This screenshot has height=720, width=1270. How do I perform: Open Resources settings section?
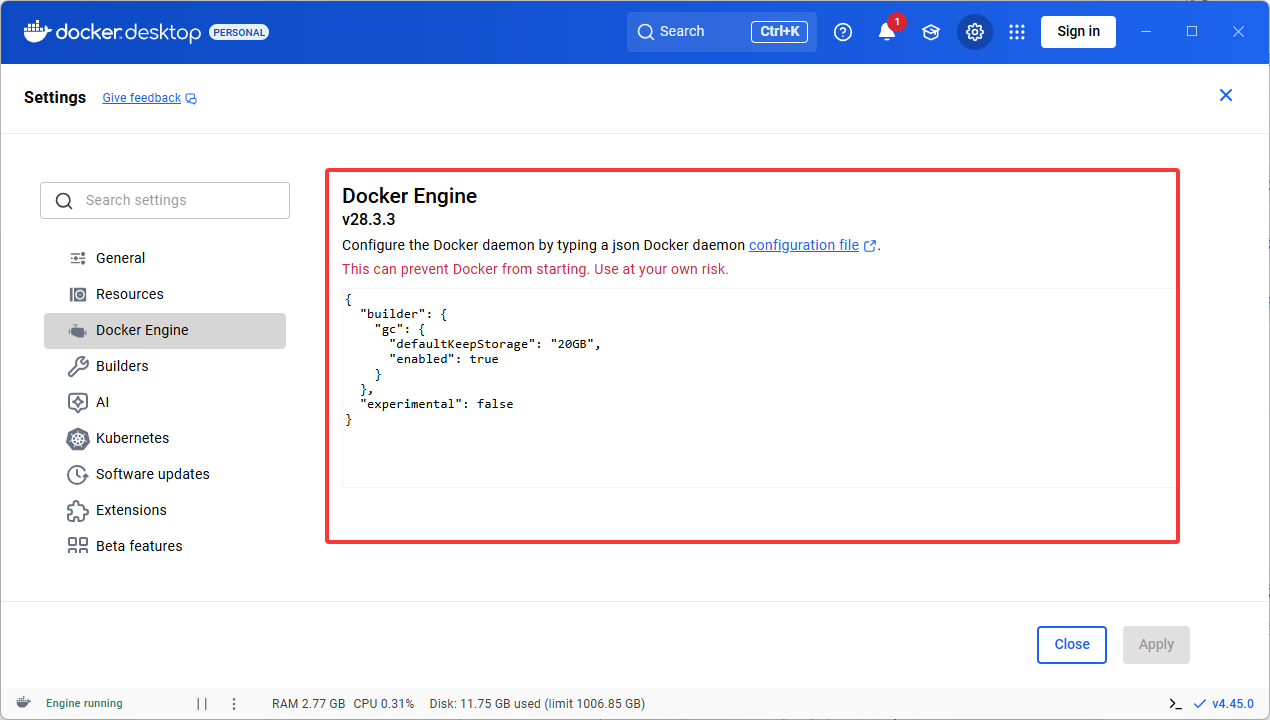tap(165, 294)
